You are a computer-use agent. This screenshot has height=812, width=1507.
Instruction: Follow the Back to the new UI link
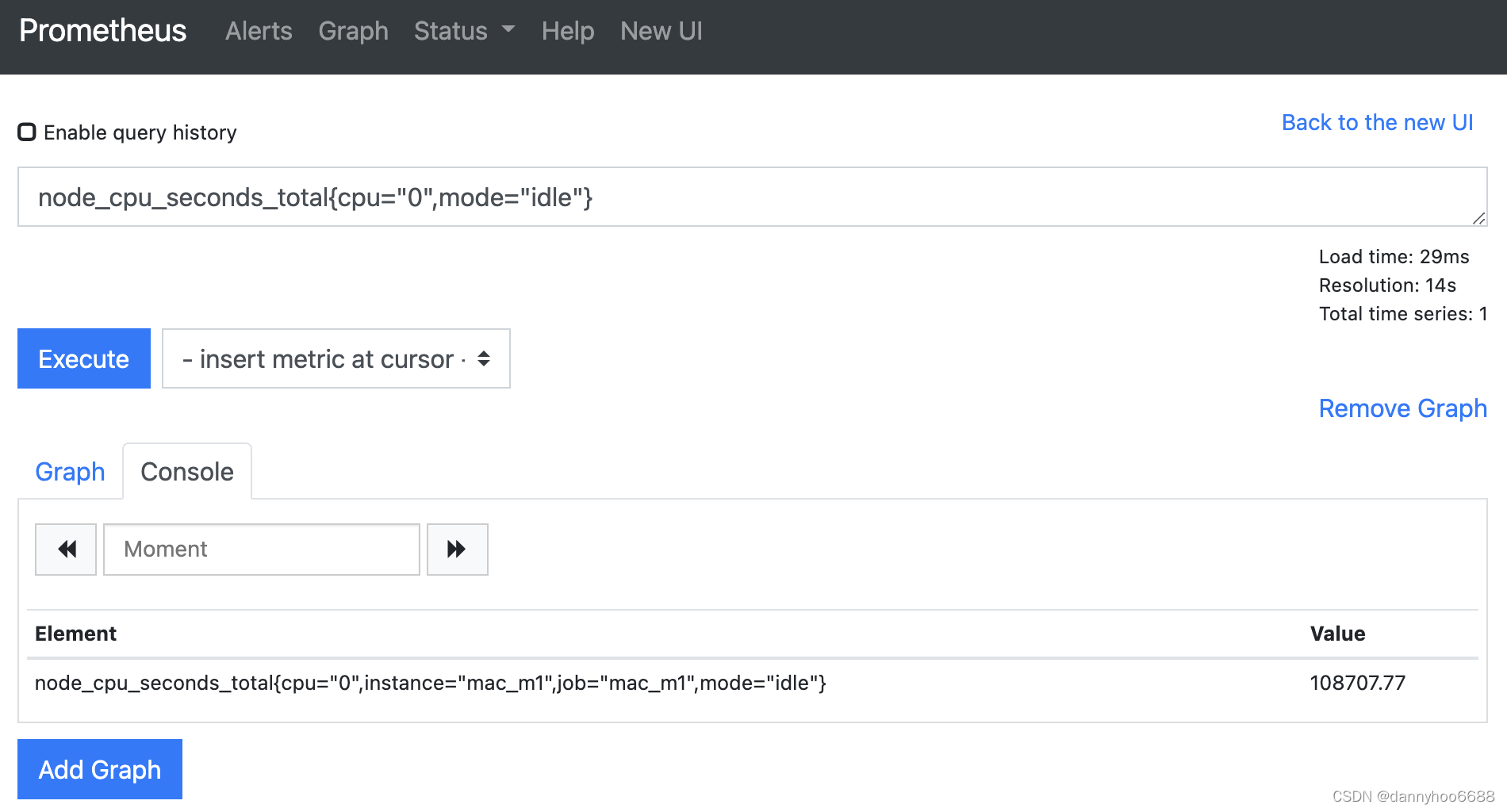[1378, 122]
